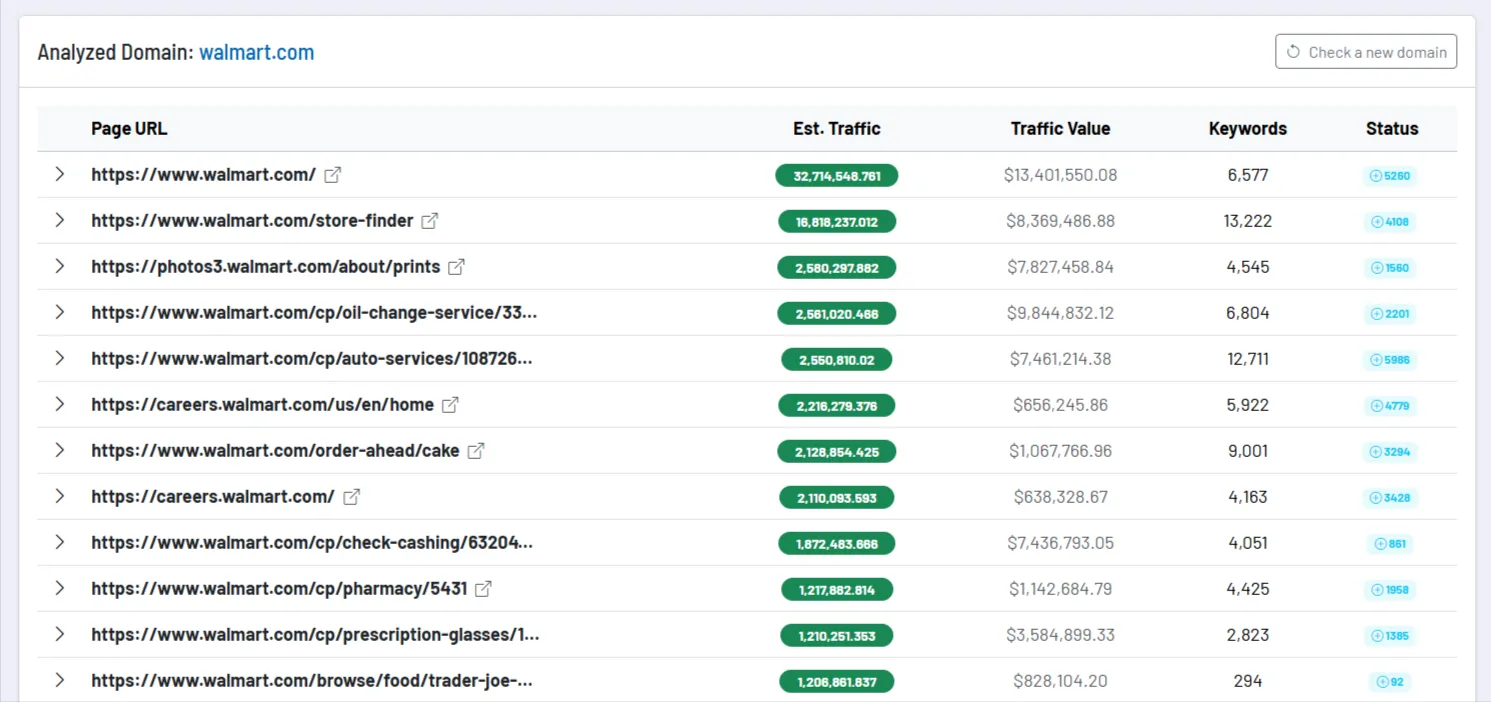This screenshot has height=702, width=1491.
Task: Open pharmacy/5431 external link icon
Action: (x=483, y=589)
